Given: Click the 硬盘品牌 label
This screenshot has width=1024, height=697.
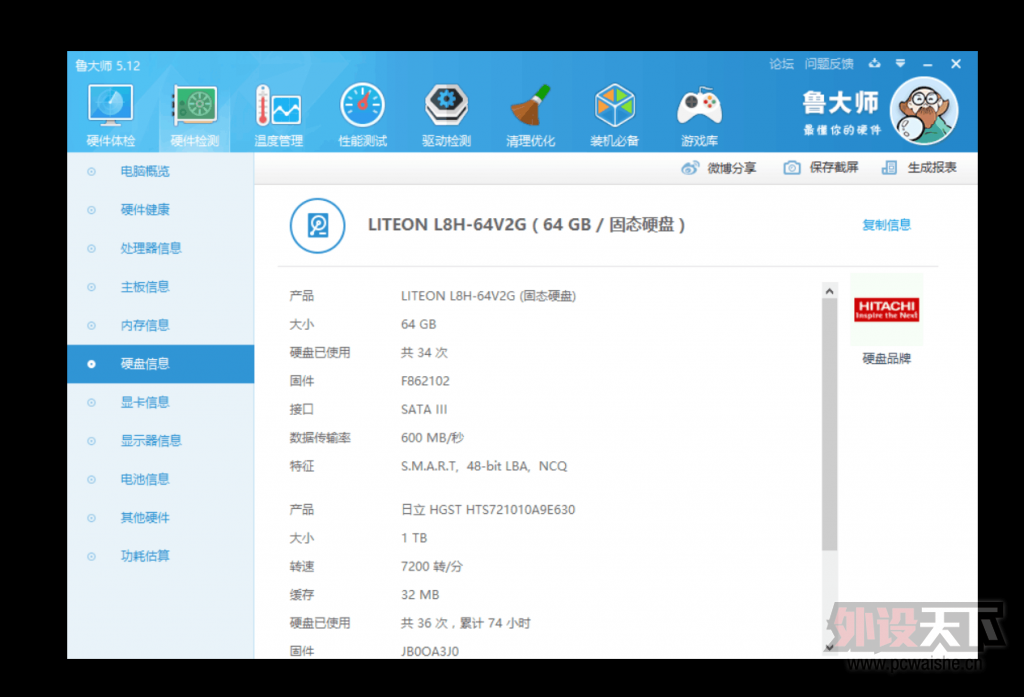Looking at the screenshot, I should tap(886, 359).
